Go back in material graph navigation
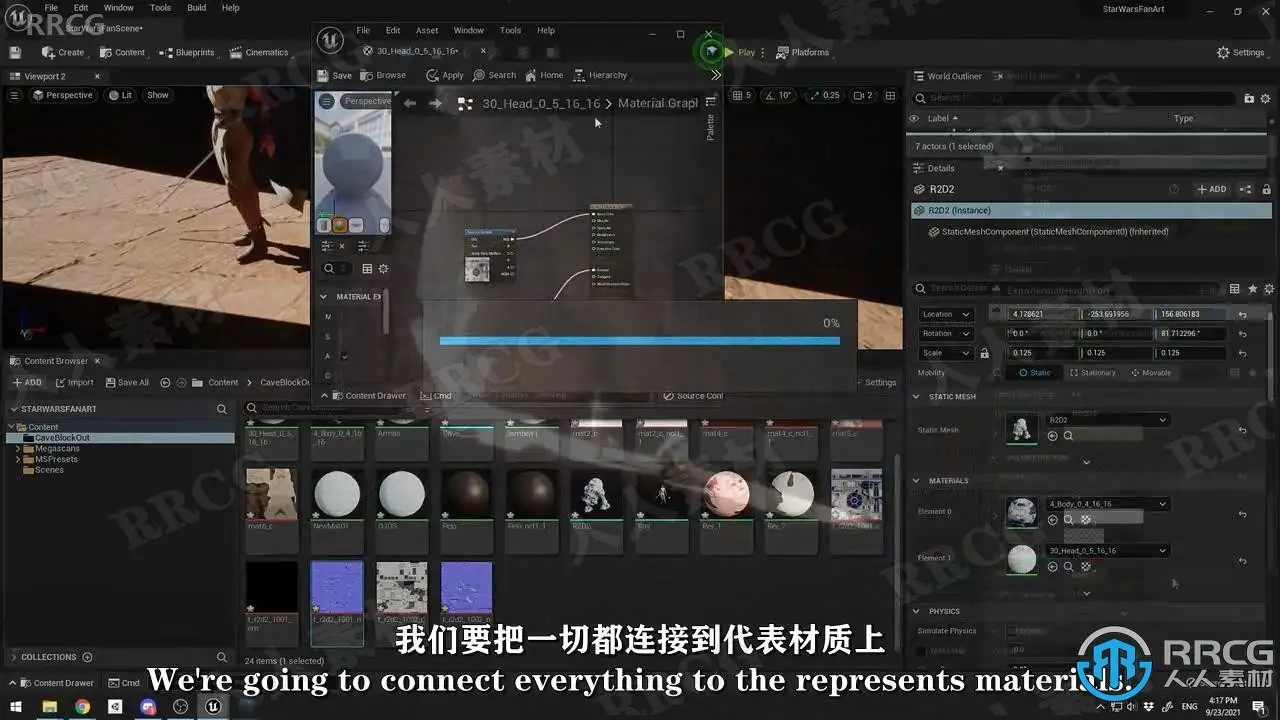The width and height of the screenshot is (1280, 720). click(410, 103)
